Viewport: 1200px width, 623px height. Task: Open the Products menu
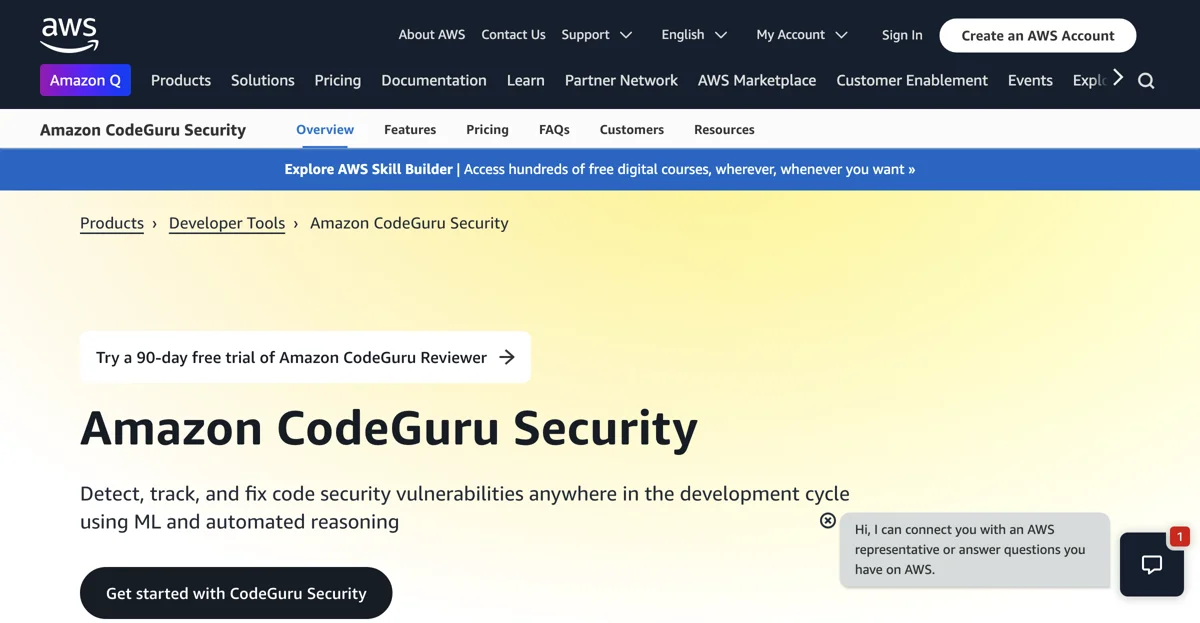pyautogui.click(x=181, y=80)
